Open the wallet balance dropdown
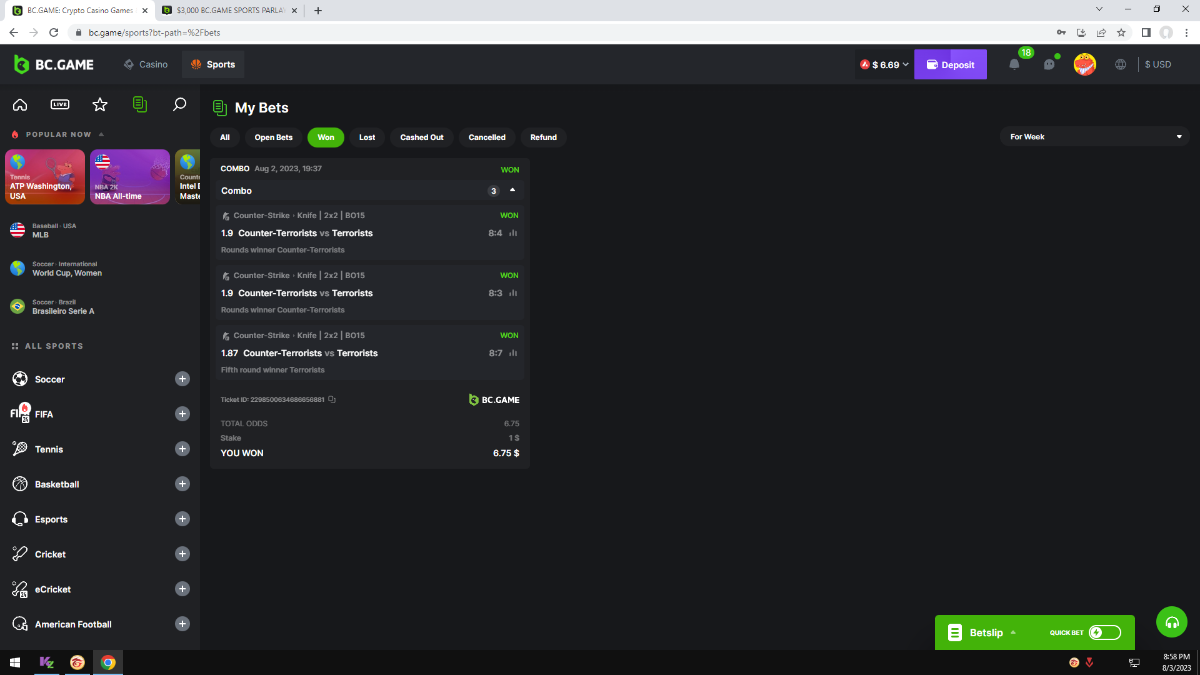Screen dimensions: 1200x675 pos(885,64)
